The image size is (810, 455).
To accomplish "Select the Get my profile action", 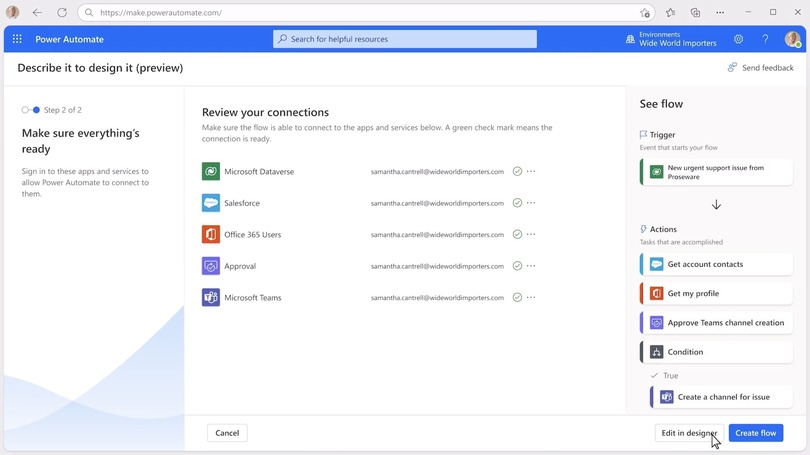I will tap(716, 293).
